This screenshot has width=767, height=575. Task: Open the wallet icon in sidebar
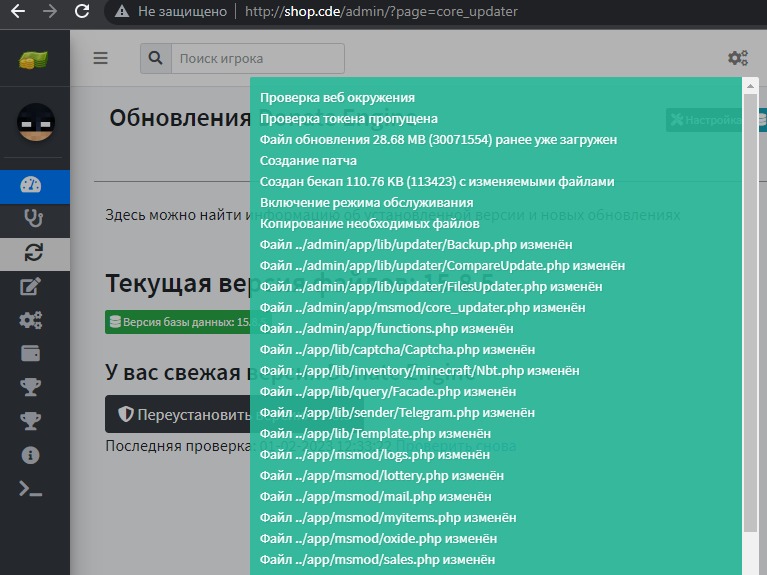click(31, 354)
